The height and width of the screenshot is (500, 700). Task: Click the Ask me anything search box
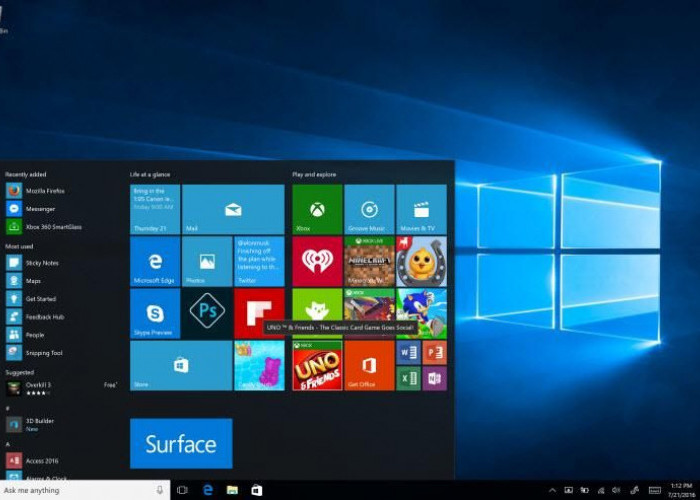click(80, 490)
